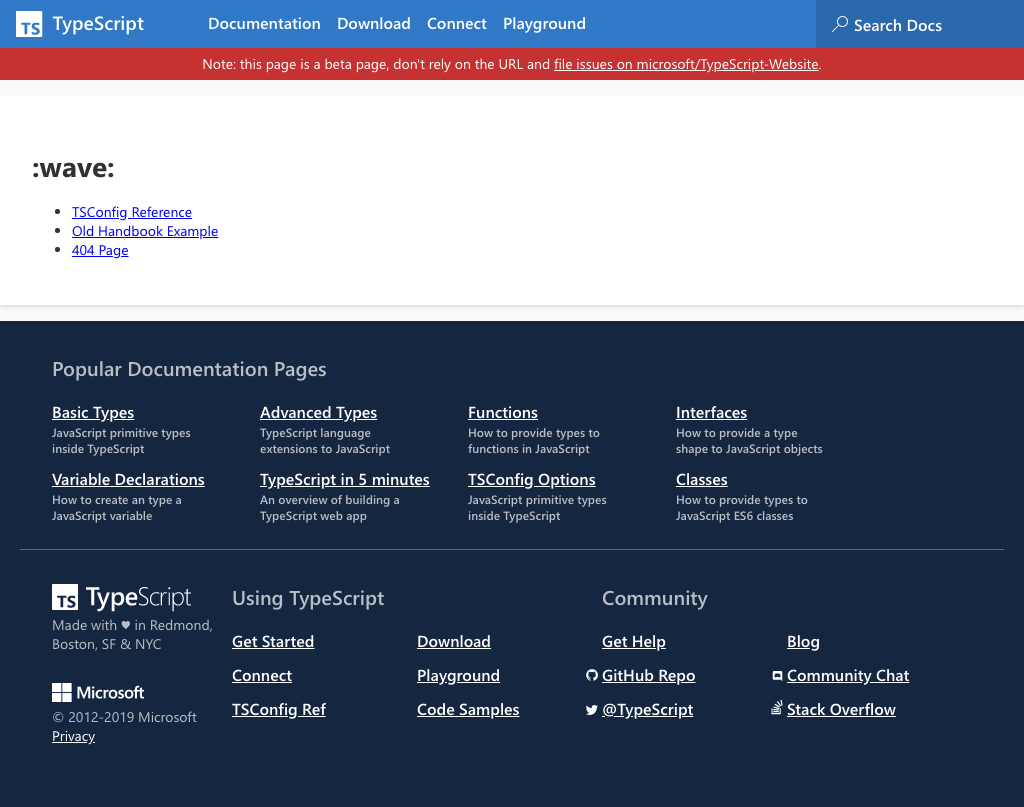Open the Documentation nav menu
The width and height of the screenshot is (1024, 807).
pos(264,24)
